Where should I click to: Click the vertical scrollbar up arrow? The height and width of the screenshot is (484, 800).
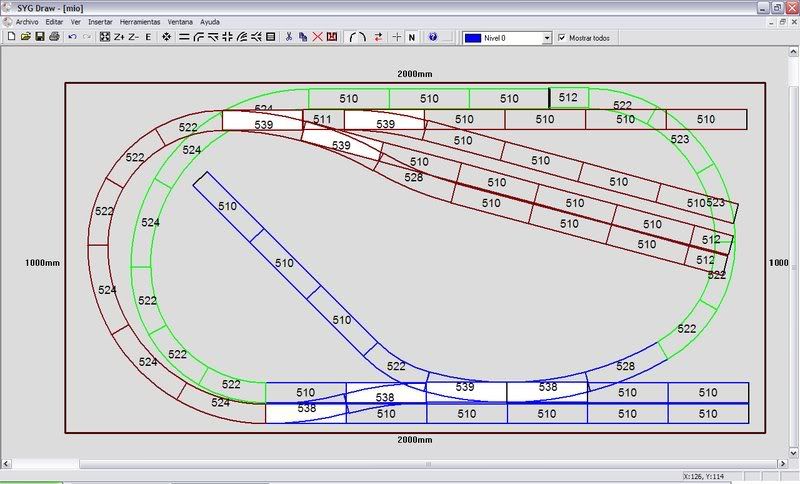coord(793,52)
